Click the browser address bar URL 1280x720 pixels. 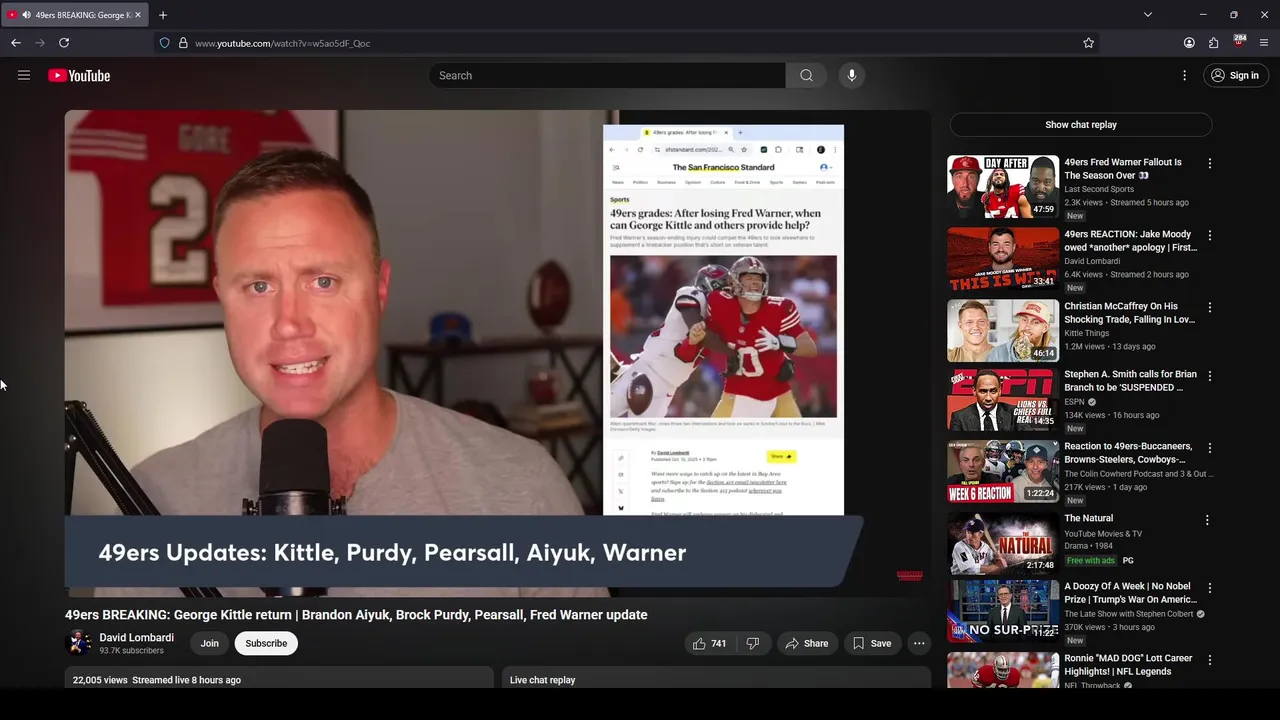282,43
